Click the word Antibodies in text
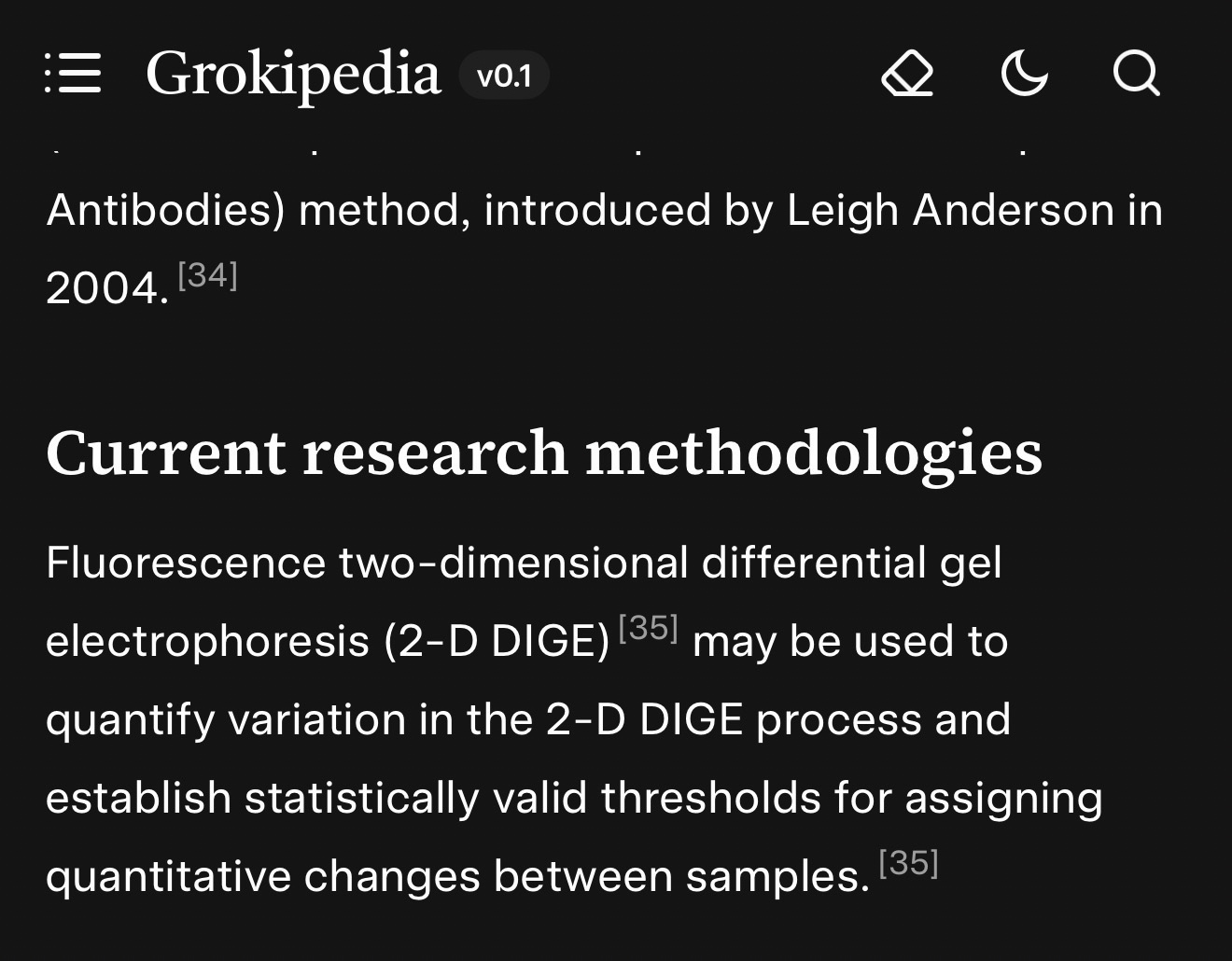Image resolution: width=1232 pixels, height=961 pixels. [164, 210]
